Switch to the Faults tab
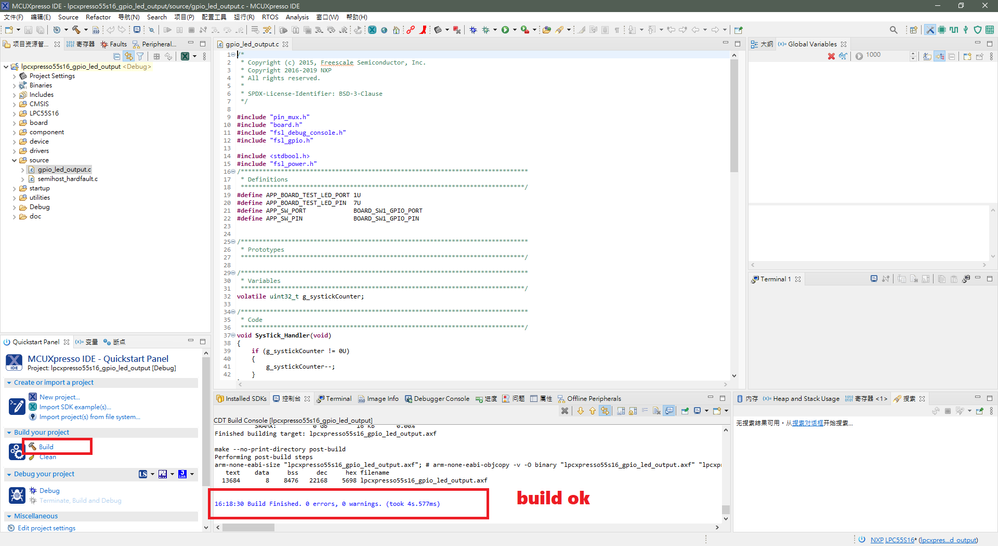998x546 pixels. pyautogui.click(x=113, y=44)
